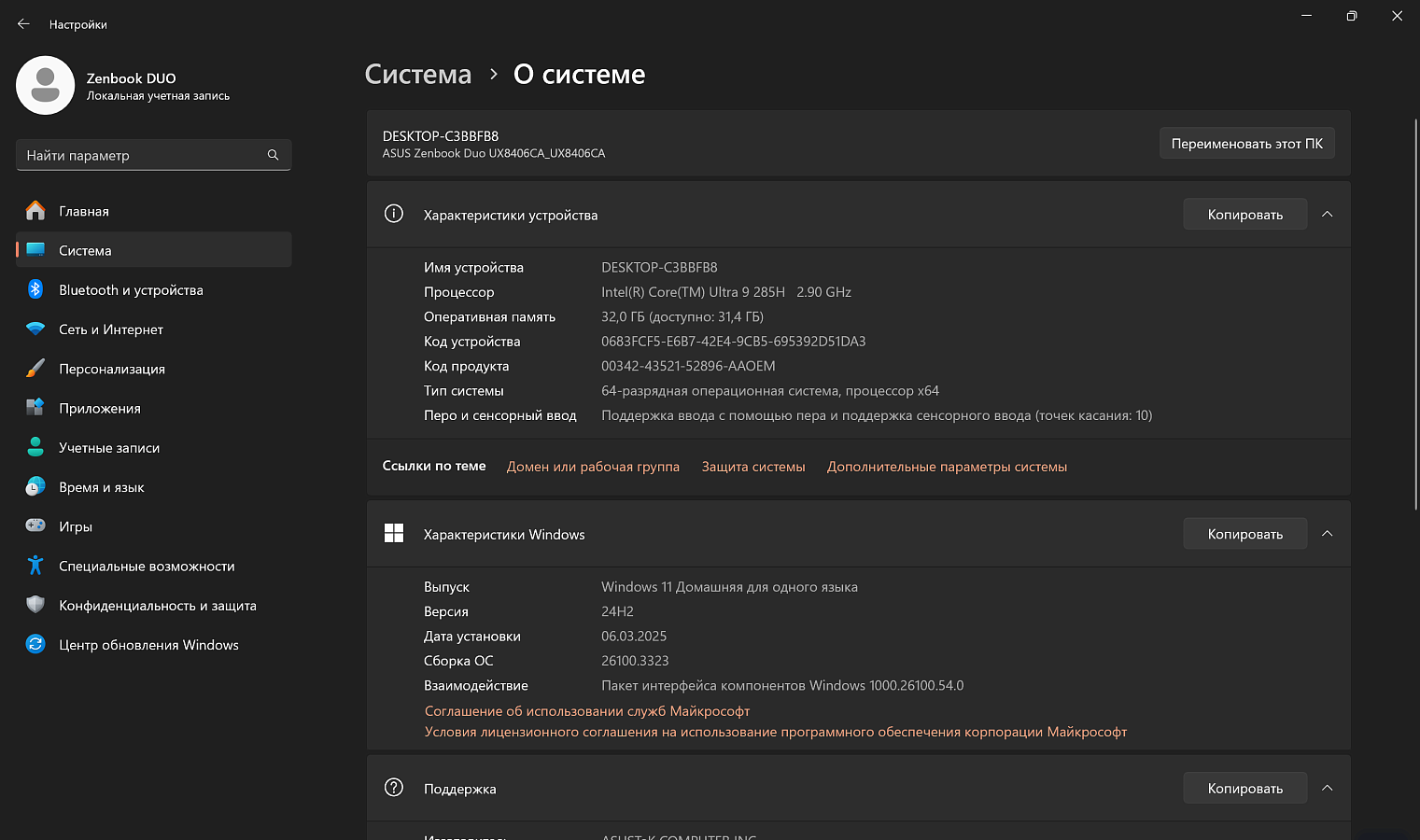This screenshot has height=840, width=1420.
Task: Click the paintbrush Персонализация icon
Action: click(35, 369)
